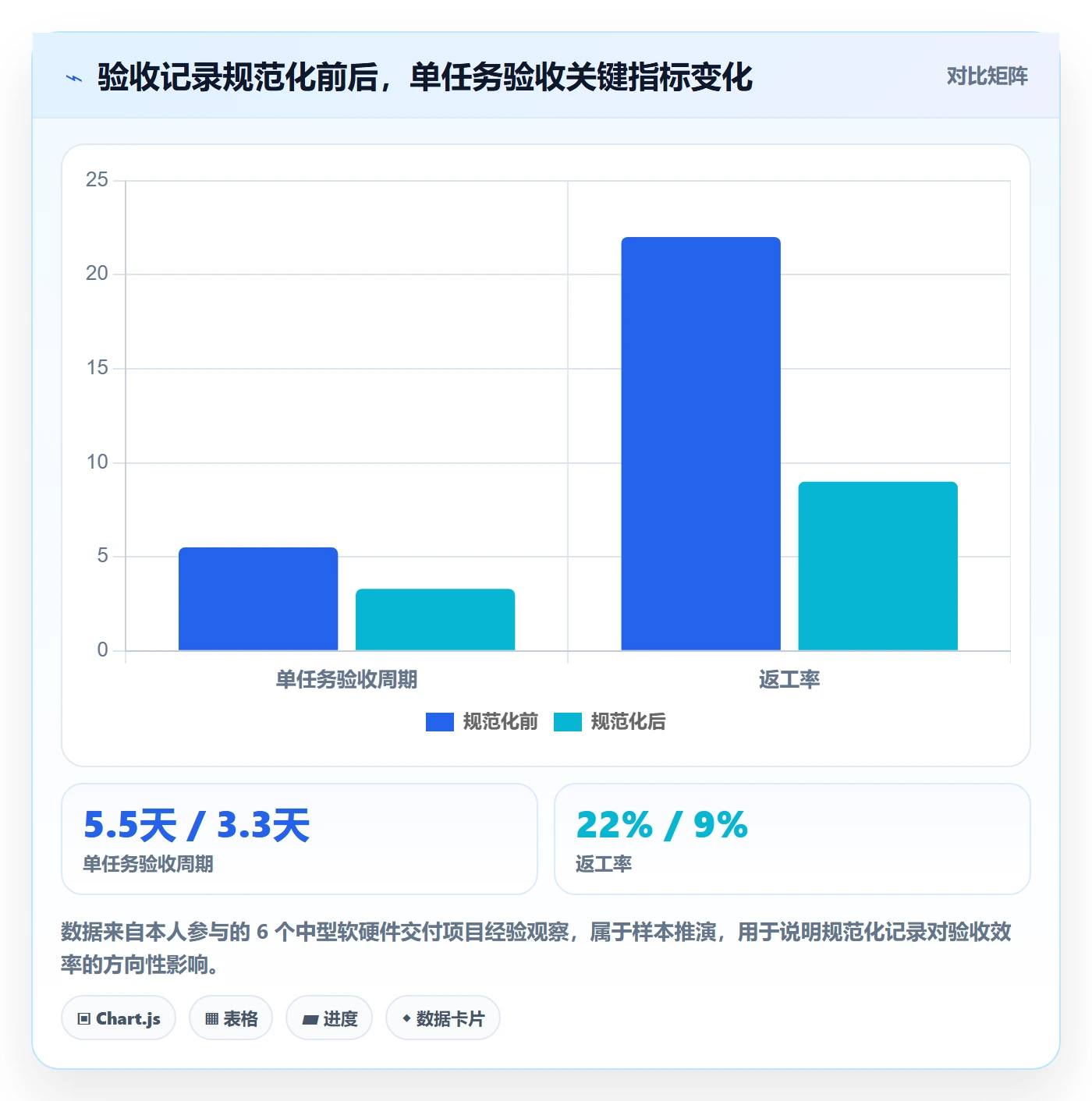
Task: Click the cyan 规范化后 legend color box
Action: point(568,722)
